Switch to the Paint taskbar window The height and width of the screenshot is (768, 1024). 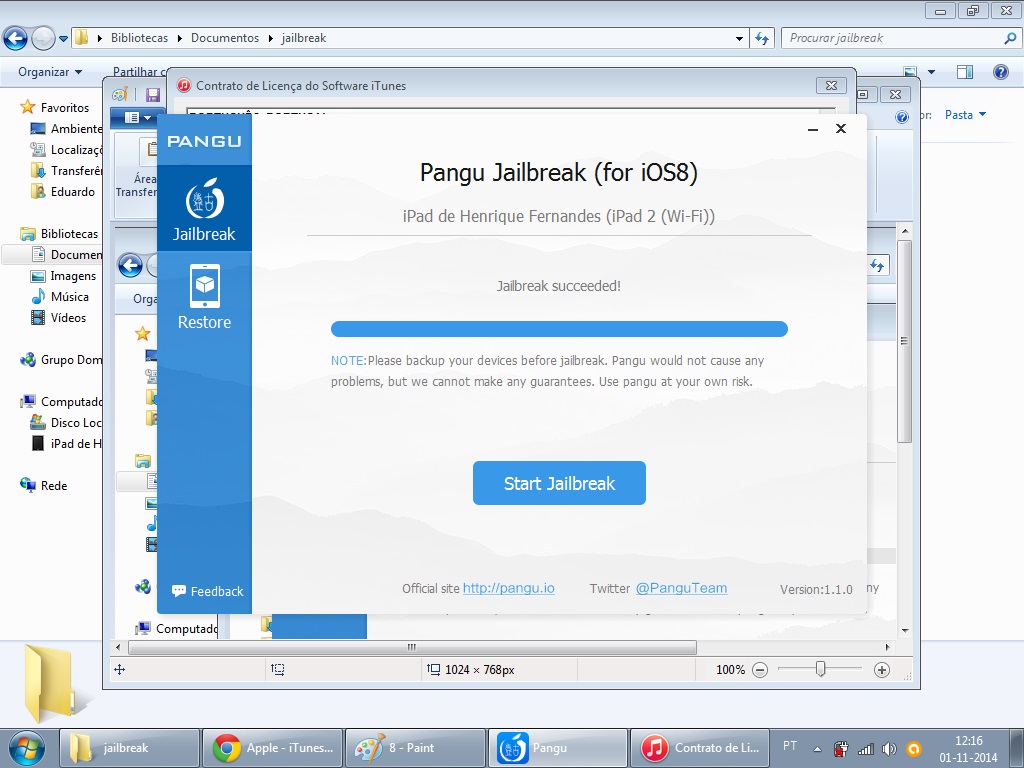(x=415, y=748)
